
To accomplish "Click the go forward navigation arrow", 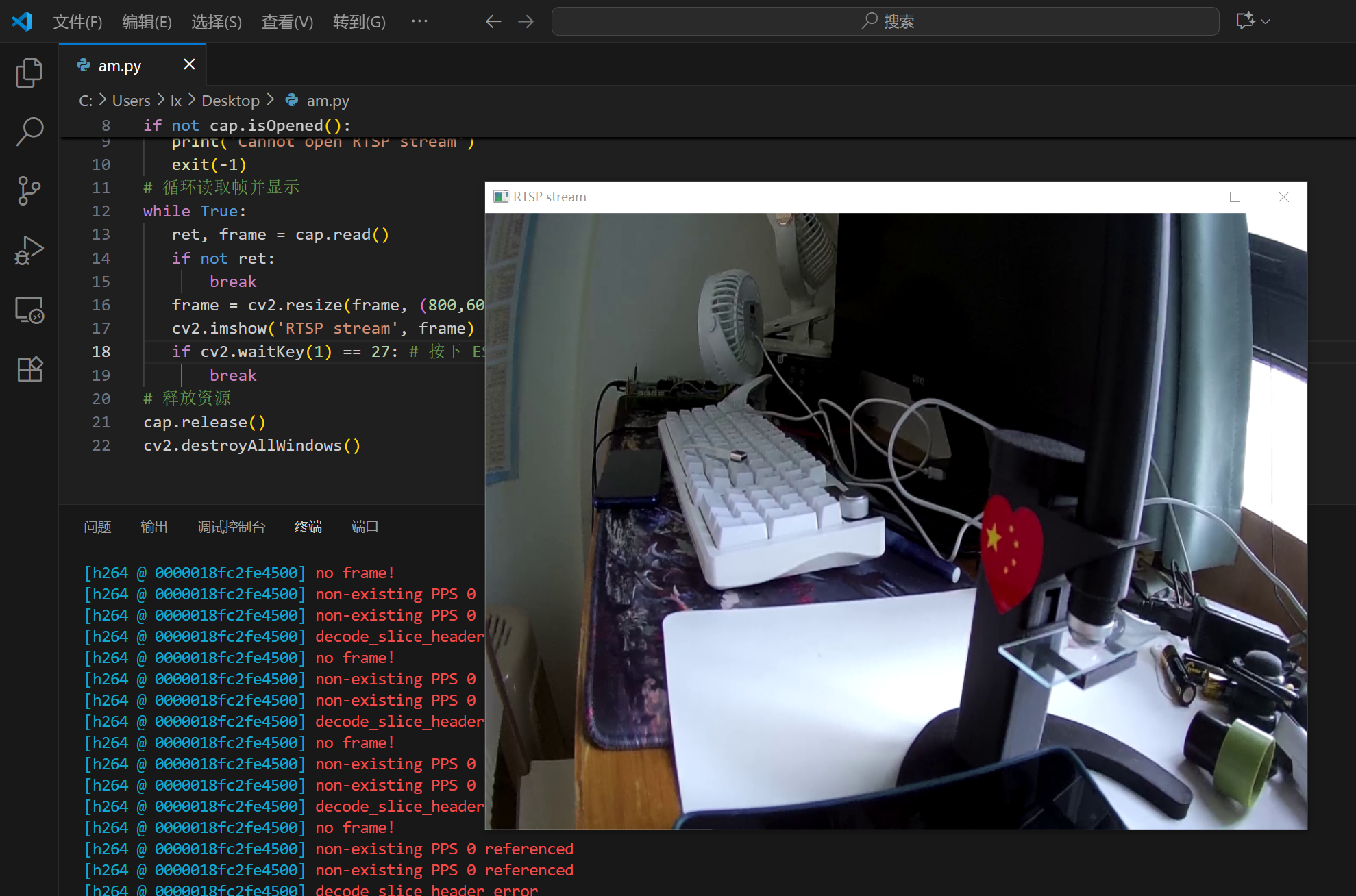I will point(526,22).
